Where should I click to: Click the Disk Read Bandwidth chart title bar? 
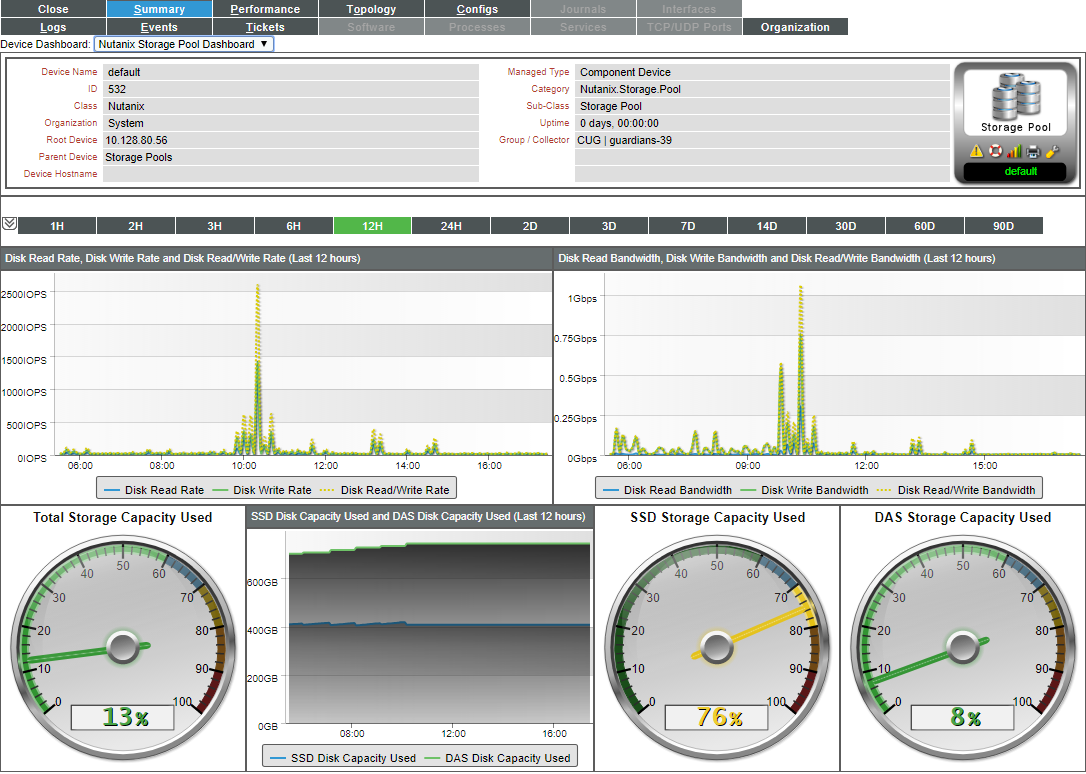[x=819, y=258]
